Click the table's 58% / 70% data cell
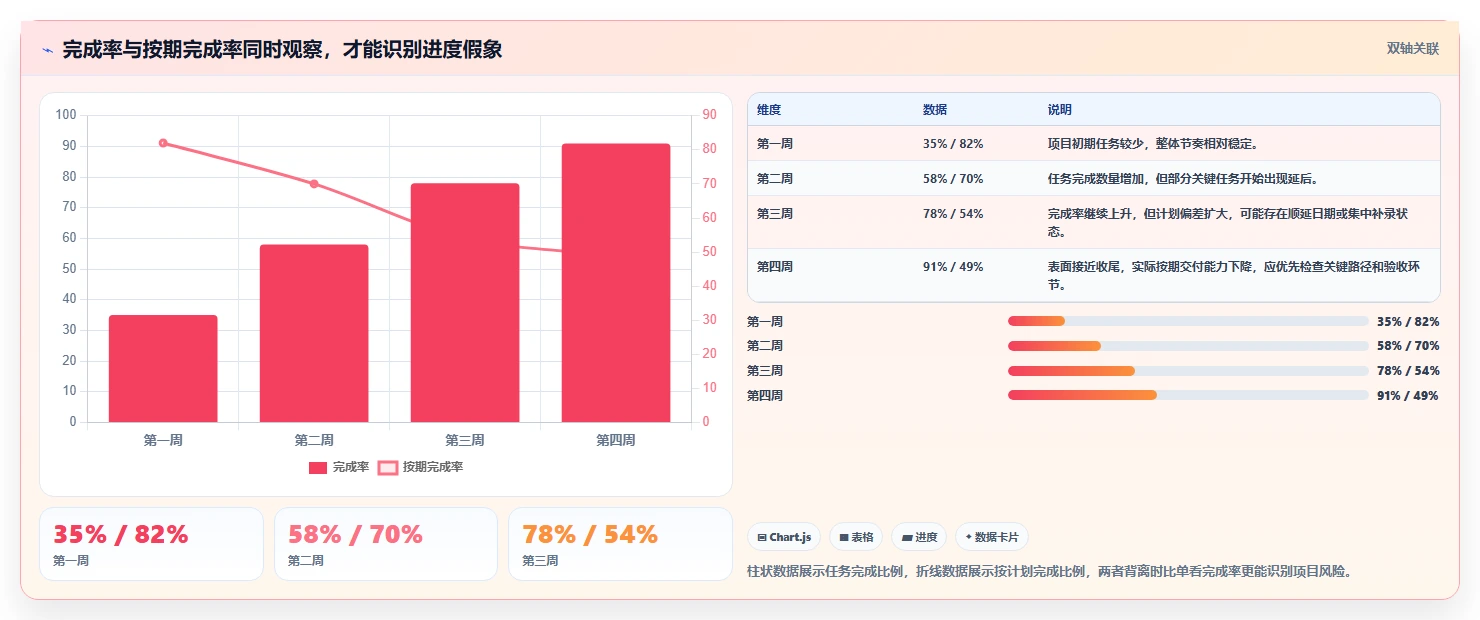Screen dimensions: 1480x620 pyautogui.click(x=953, y=179)
